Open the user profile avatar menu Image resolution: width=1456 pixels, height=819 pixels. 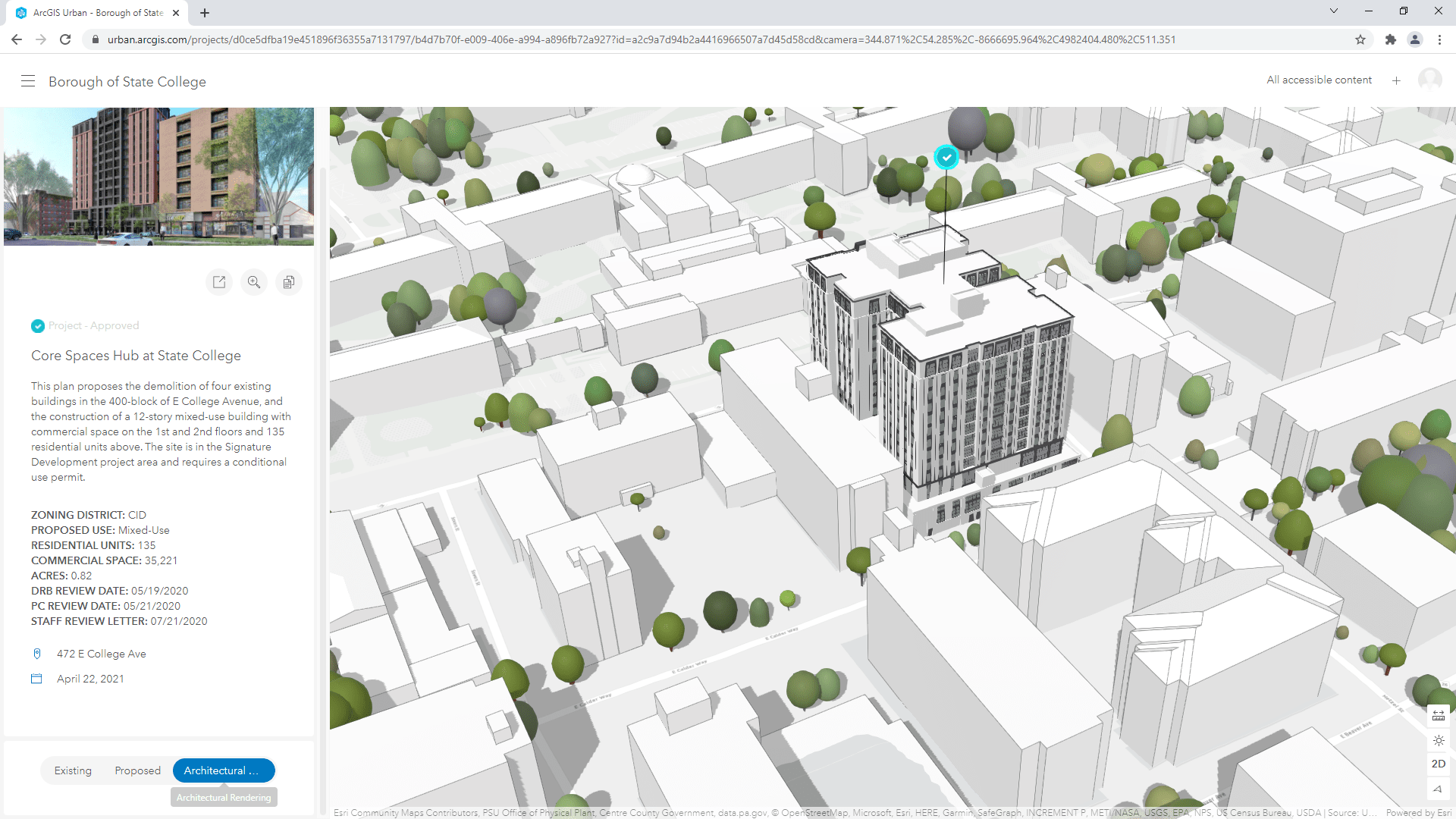tap(1429, 80)
